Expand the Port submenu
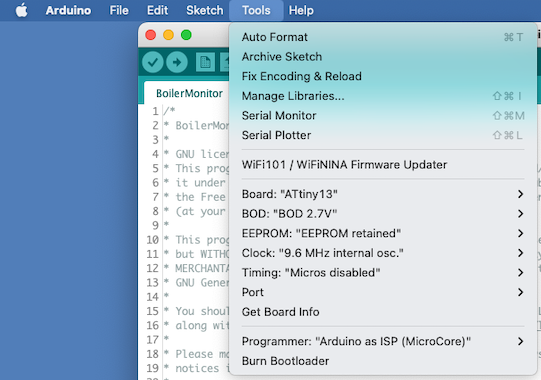541x380 pixels. (x=383, y=292)
